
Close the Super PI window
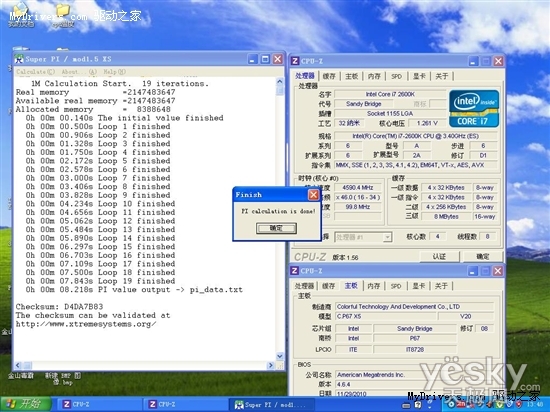(278, 59)
